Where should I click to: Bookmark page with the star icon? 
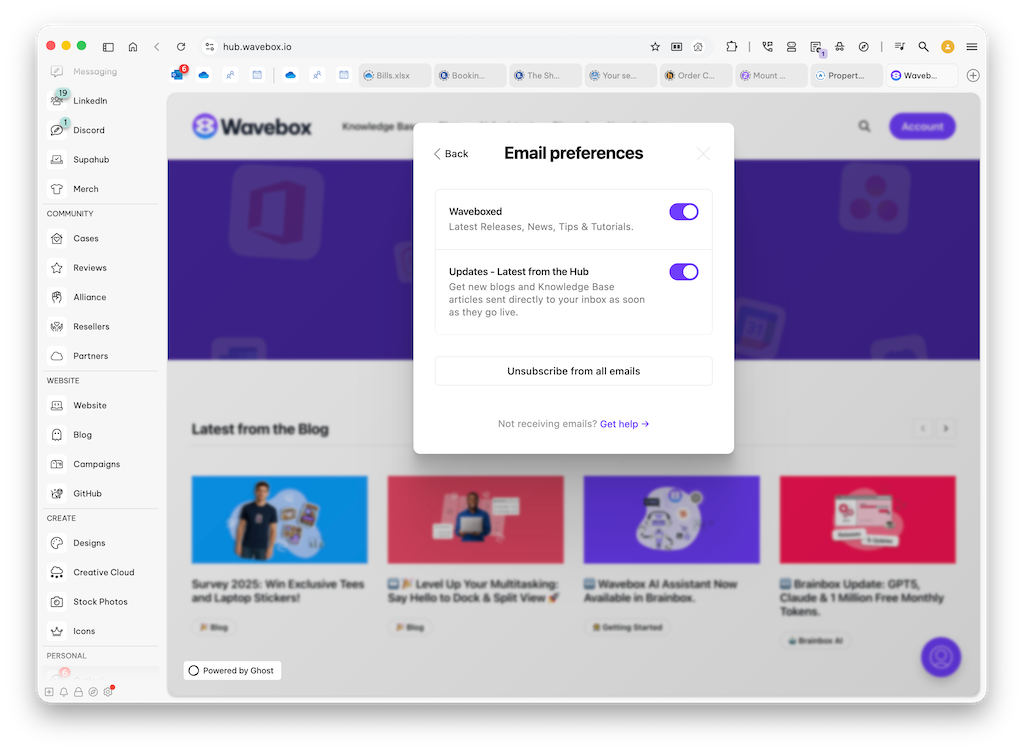pyautogui.click(x=655, y=47)
